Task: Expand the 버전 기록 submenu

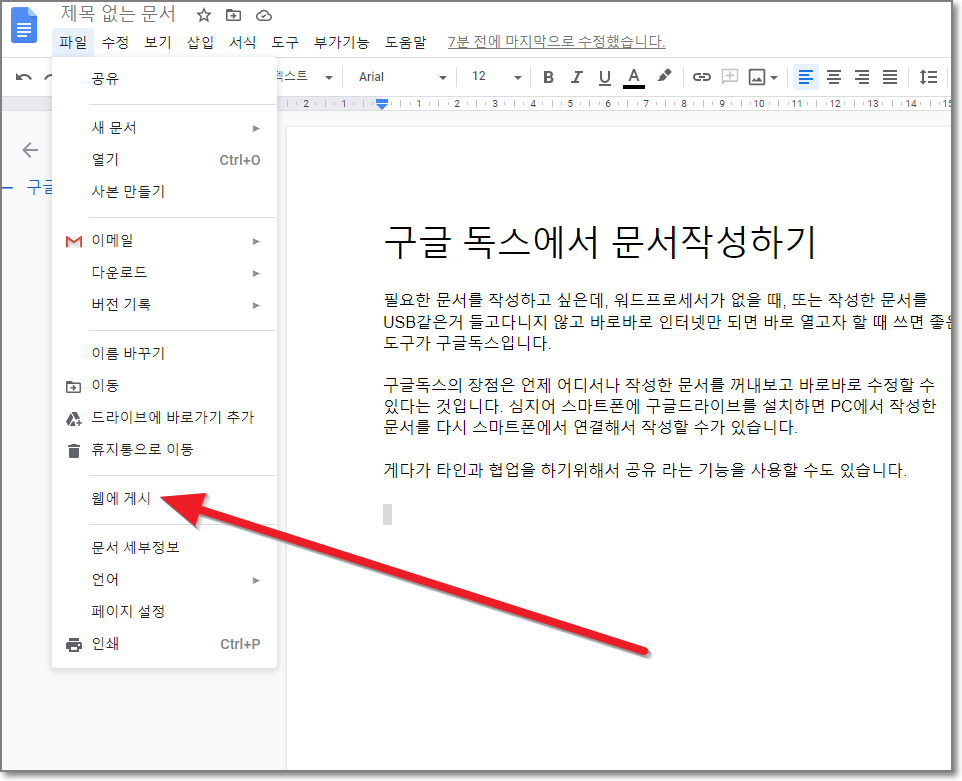Action: 164,304
